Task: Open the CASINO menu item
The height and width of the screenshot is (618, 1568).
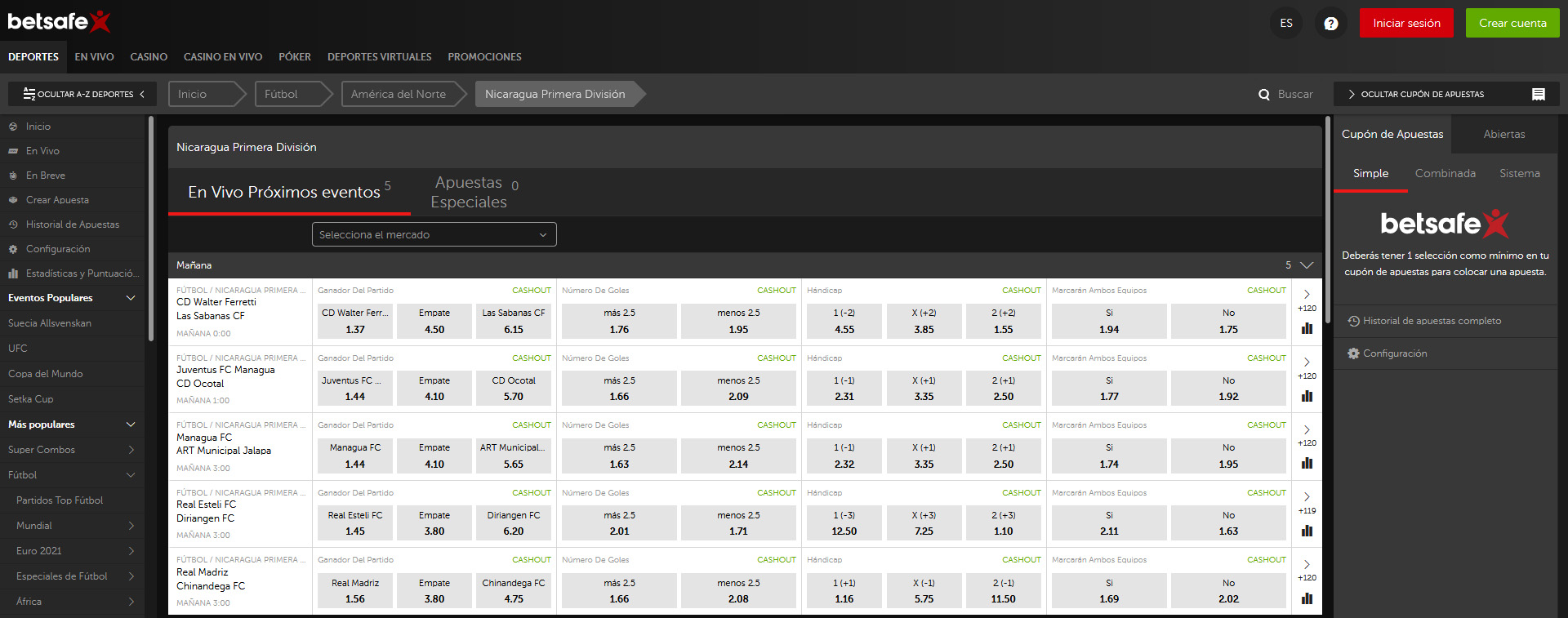Action: coord(149,57)
